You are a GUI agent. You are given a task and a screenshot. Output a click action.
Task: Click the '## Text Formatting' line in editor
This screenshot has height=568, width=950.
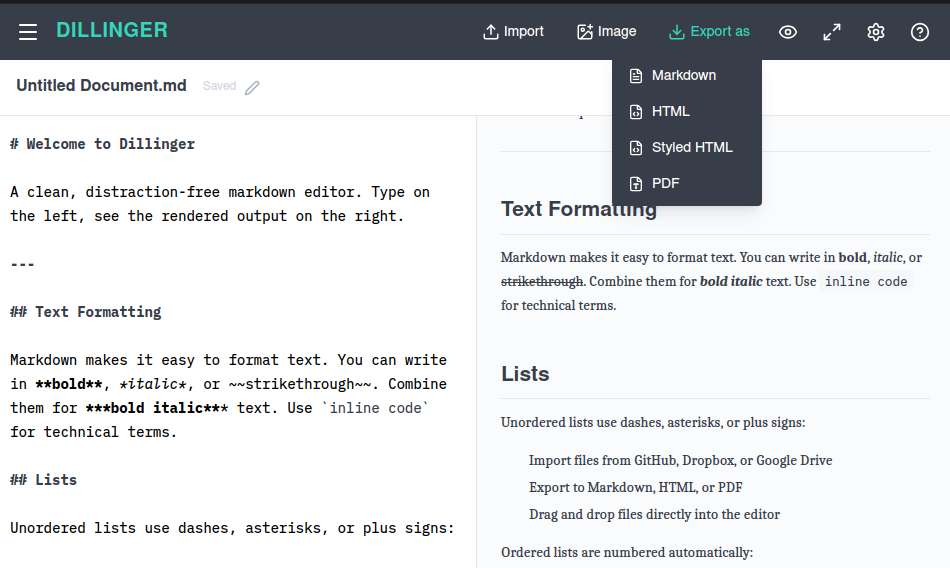coord(85,312)
